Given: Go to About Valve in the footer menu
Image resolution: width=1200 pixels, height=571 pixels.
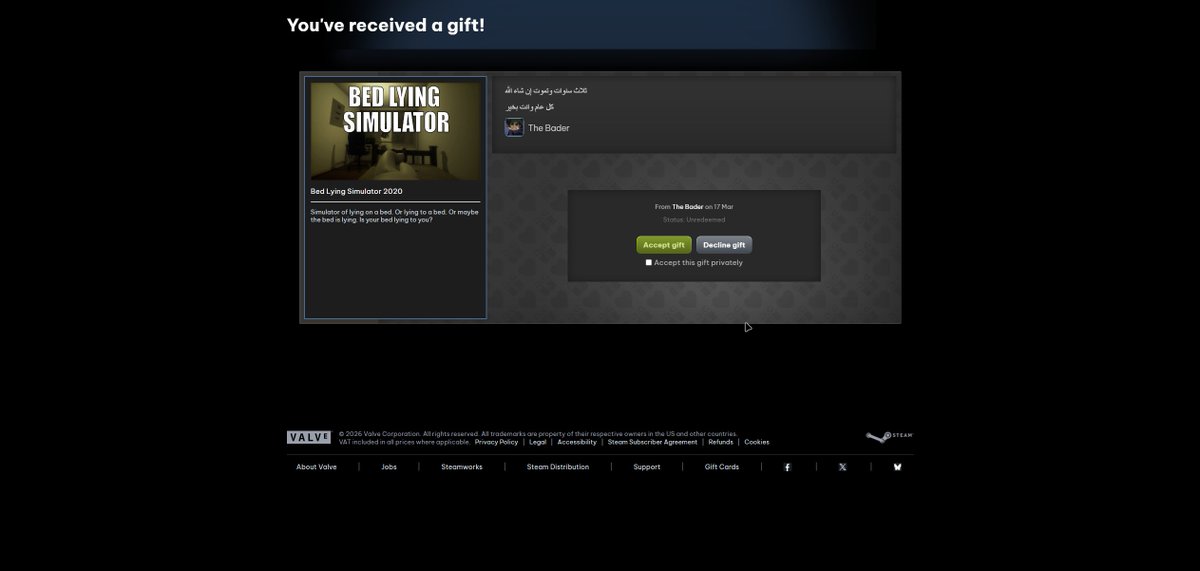Looking at the screenshot, I should click(316, 467).
